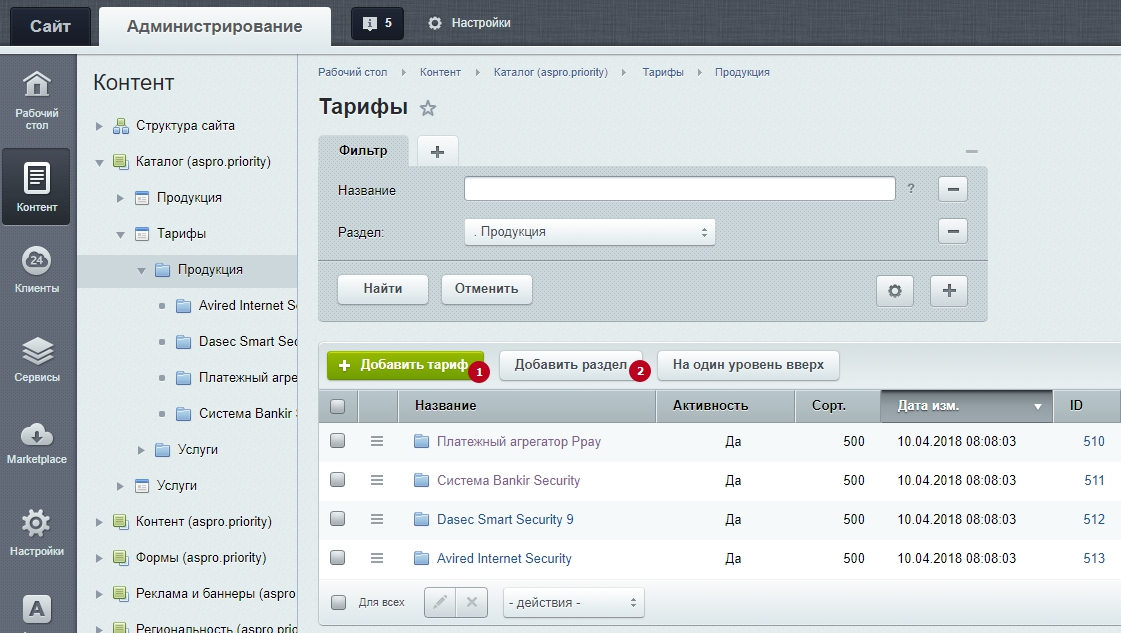This screenshot has height=633, width=1121.
Task: Add Тарифы page to favorites star
Action: 428,108
